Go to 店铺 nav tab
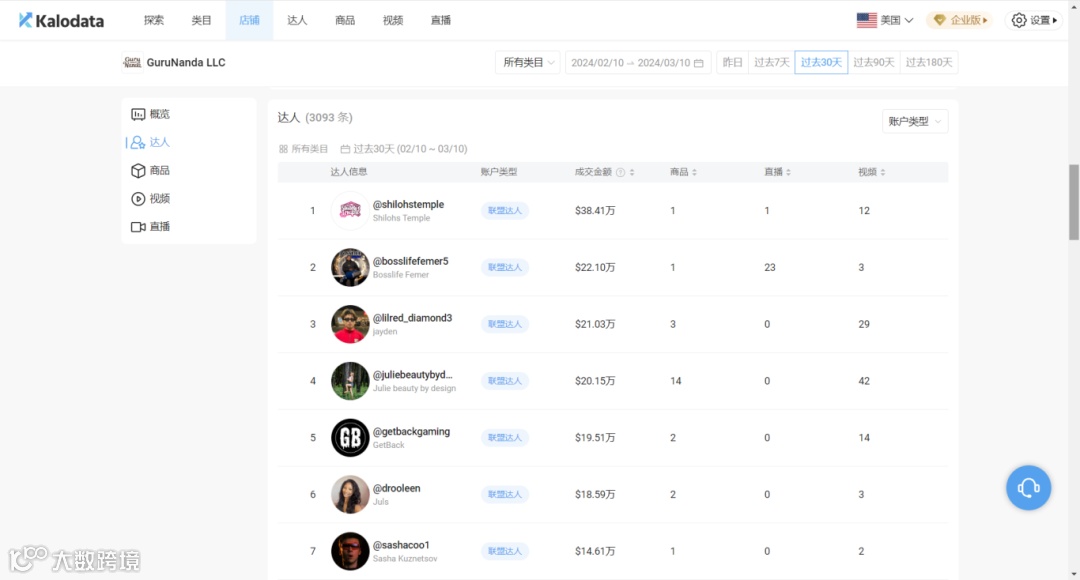This screenshot has height=580, width=1080. (x=249, y=21)
